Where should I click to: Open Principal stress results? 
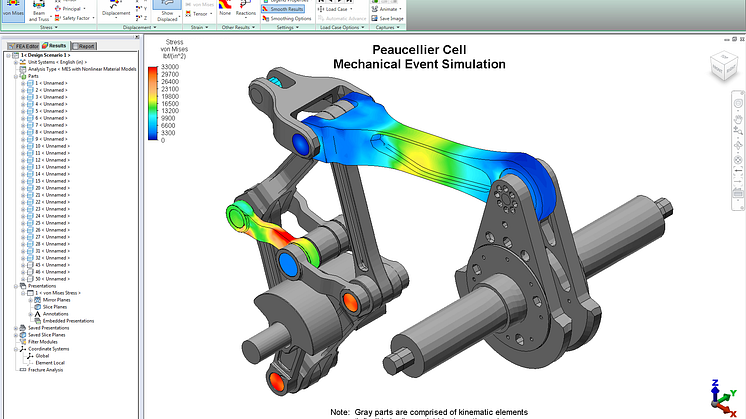70,9
